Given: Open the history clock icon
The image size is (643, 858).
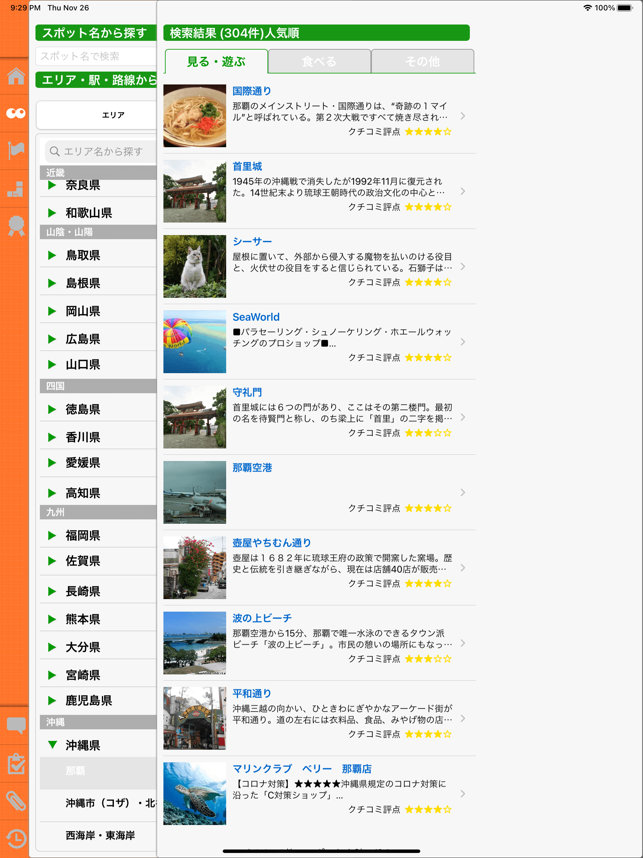Looking at the screenshot, I should point(16,838).
